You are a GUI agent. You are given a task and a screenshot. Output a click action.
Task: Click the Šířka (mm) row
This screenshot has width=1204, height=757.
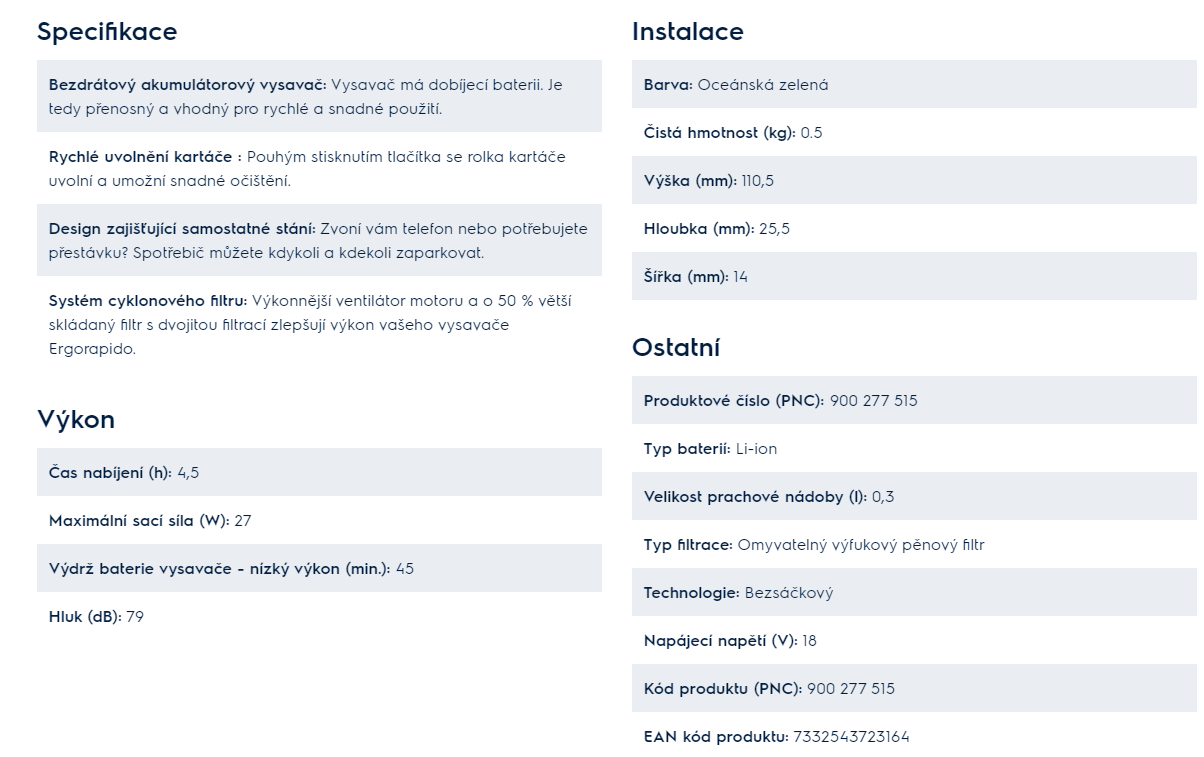(x=914, y=276)
